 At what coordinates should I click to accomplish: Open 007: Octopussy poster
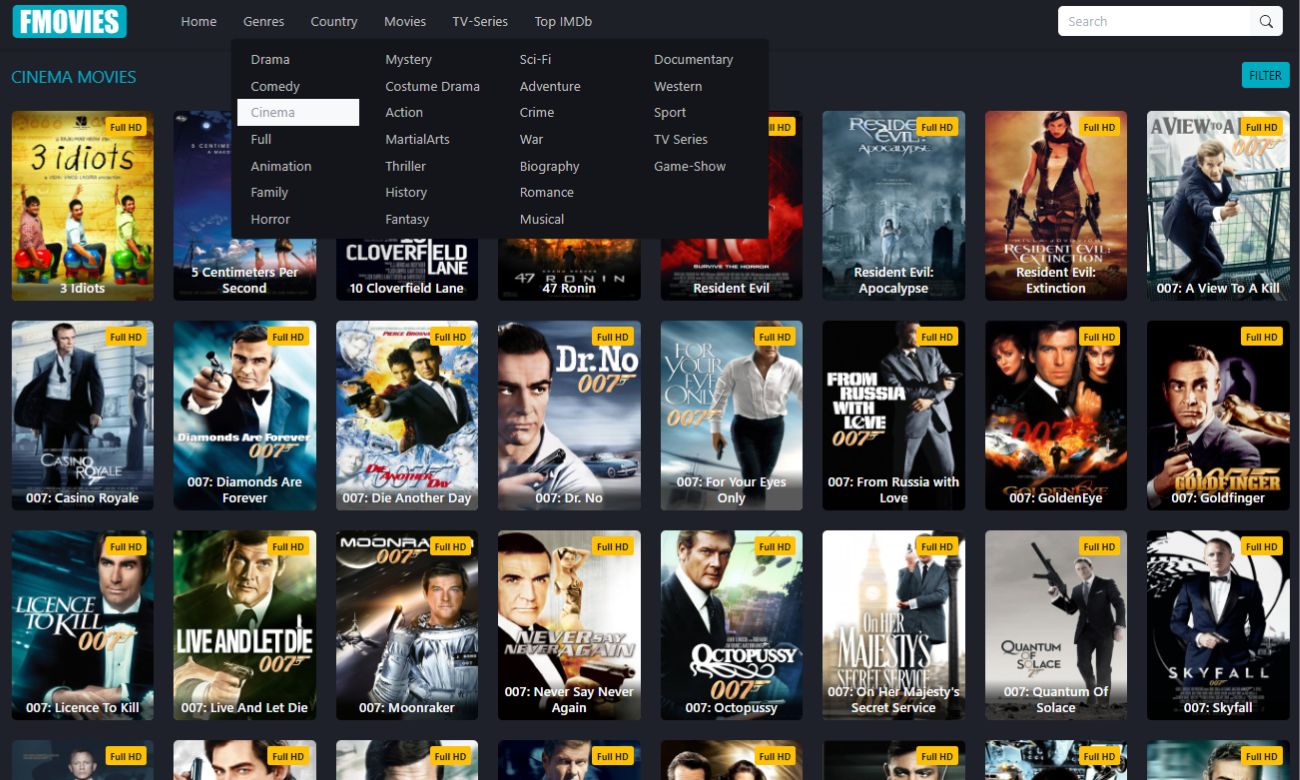pyautogui.click(x=731, y=625)
